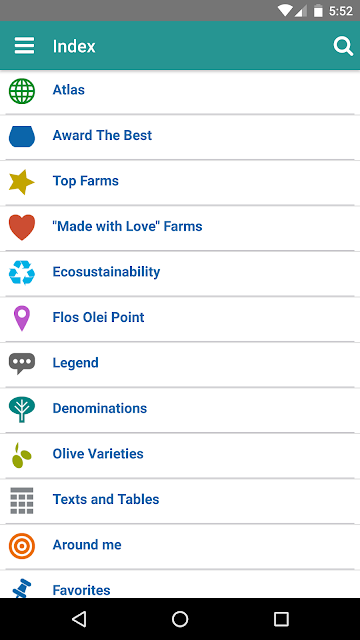Open Olive Varieties section

tap(180, 455)
